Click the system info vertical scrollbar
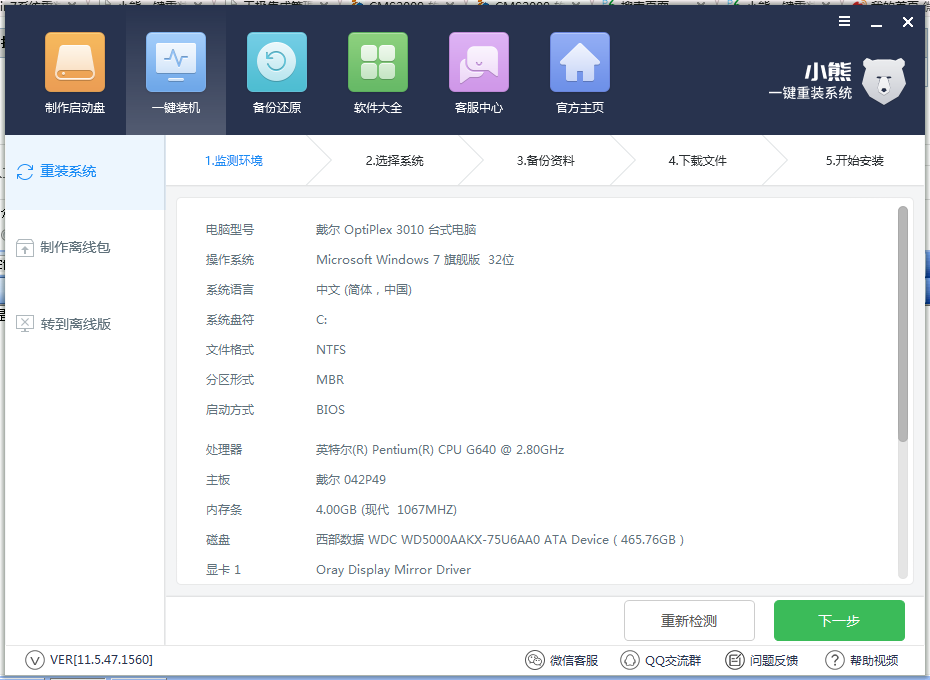Image resolution: width=930 pixels, height=680 pixels. [x=903, y=324]
